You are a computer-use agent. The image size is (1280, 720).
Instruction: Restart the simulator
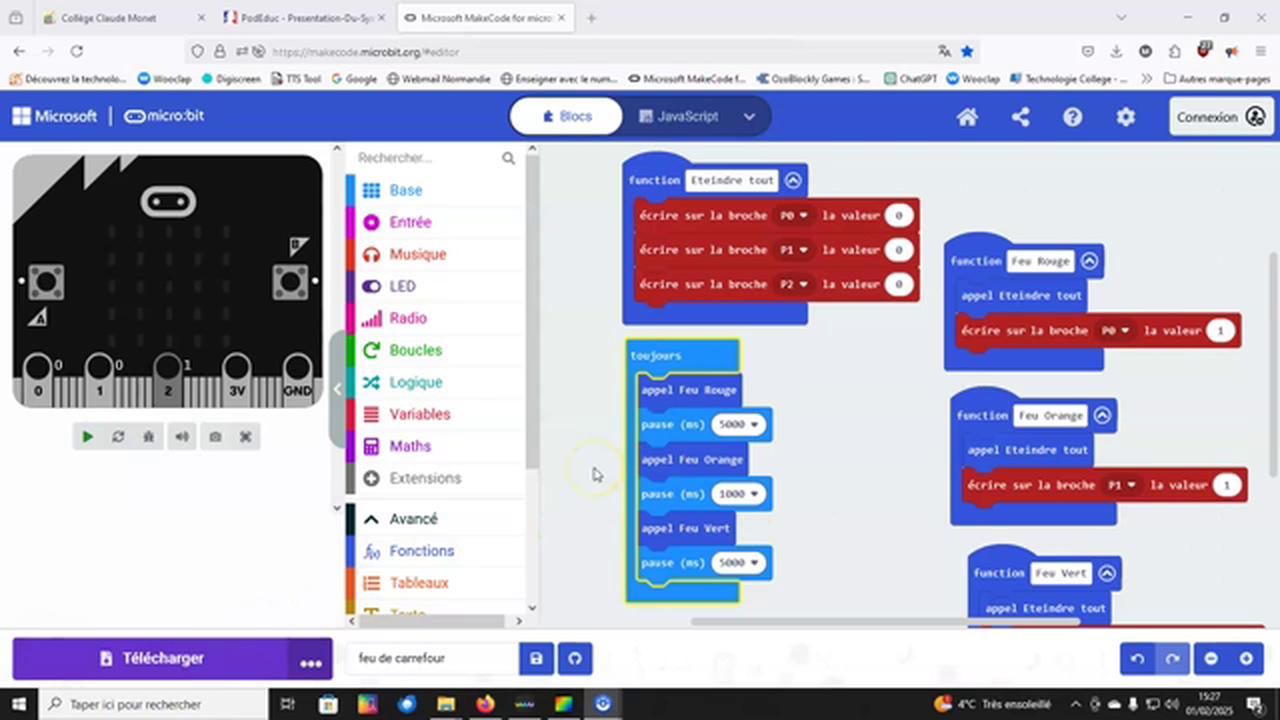117,436
